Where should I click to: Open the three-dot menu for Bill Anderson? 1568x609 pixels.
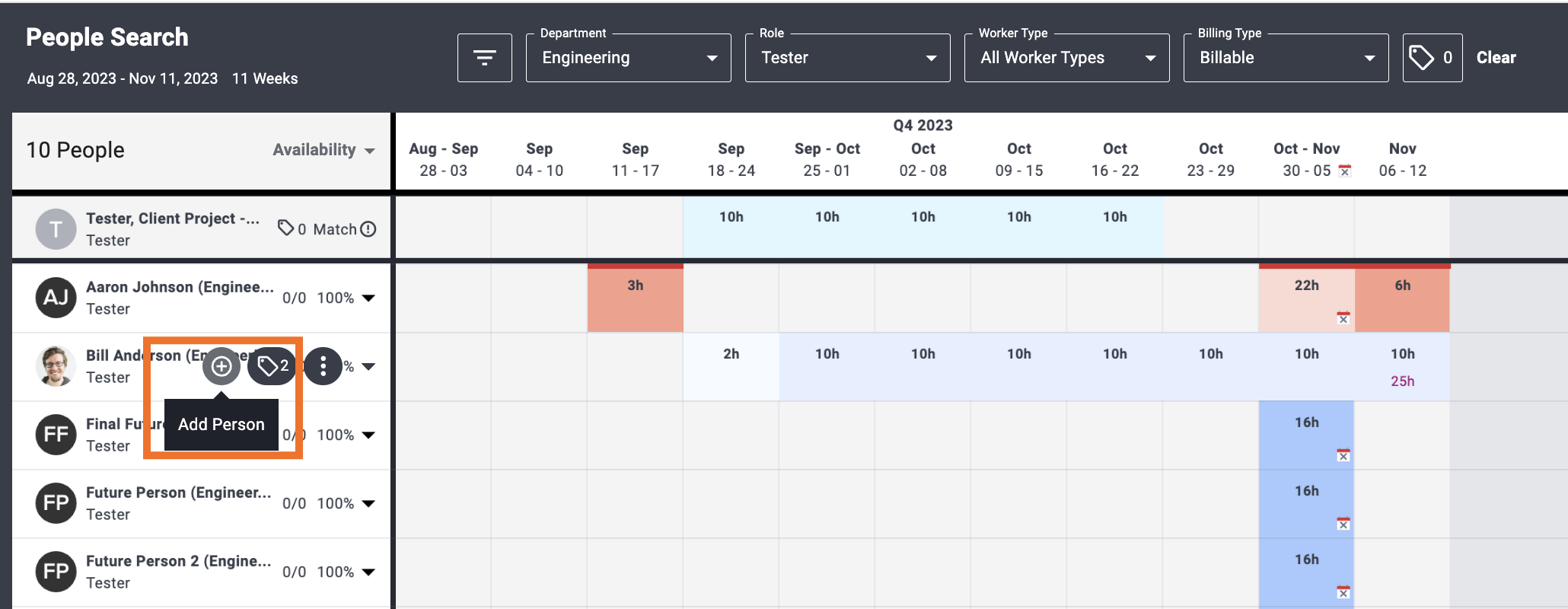point(323,366)
